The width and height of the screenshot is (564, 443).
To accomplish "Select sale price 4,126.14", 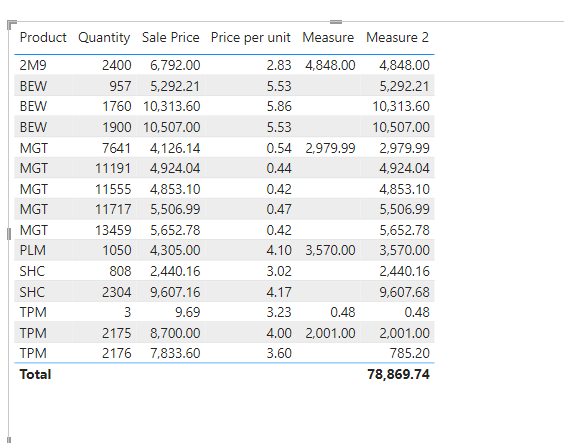I will (175, 148).
